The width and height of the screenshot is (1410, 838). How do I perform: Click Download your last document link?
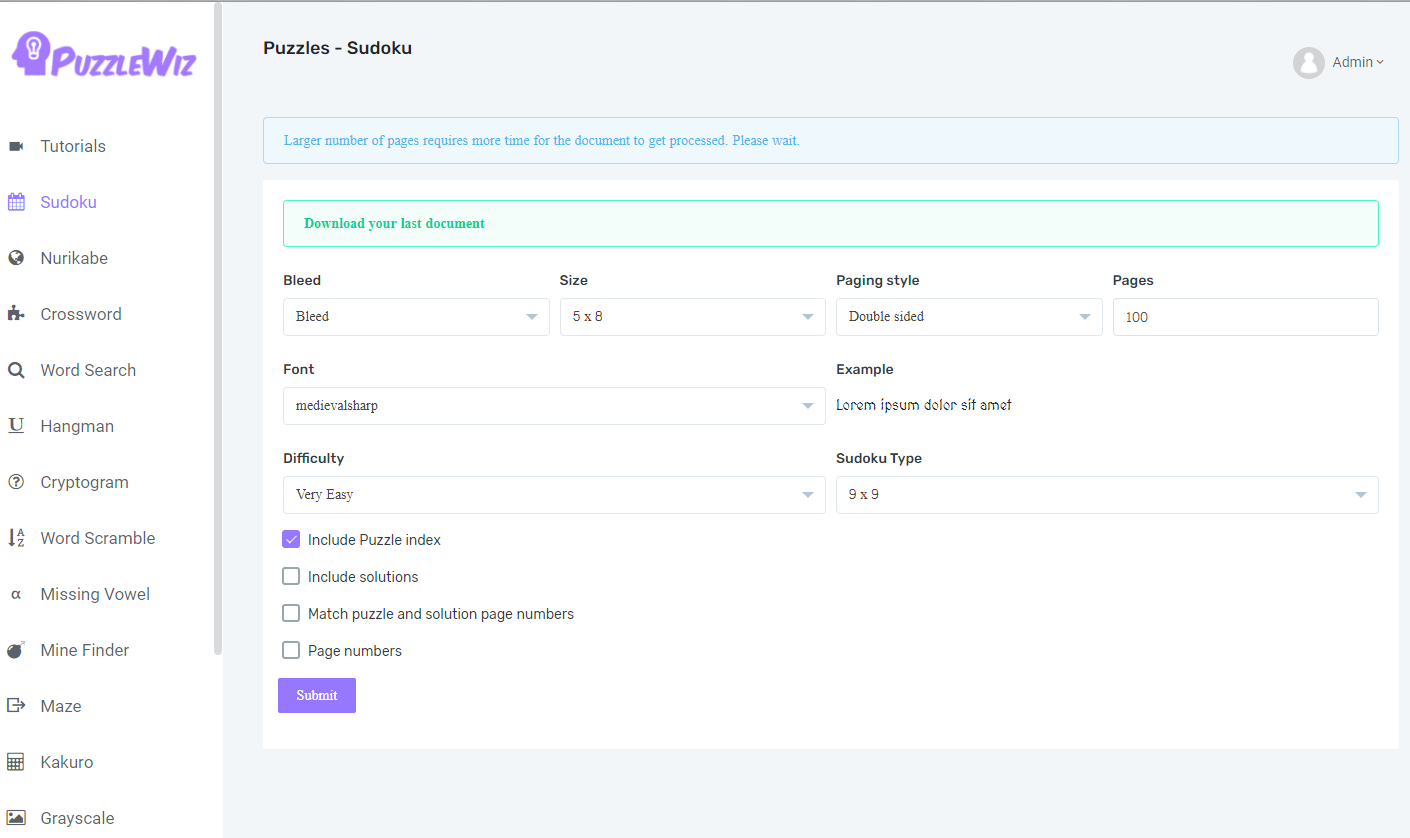394,223
